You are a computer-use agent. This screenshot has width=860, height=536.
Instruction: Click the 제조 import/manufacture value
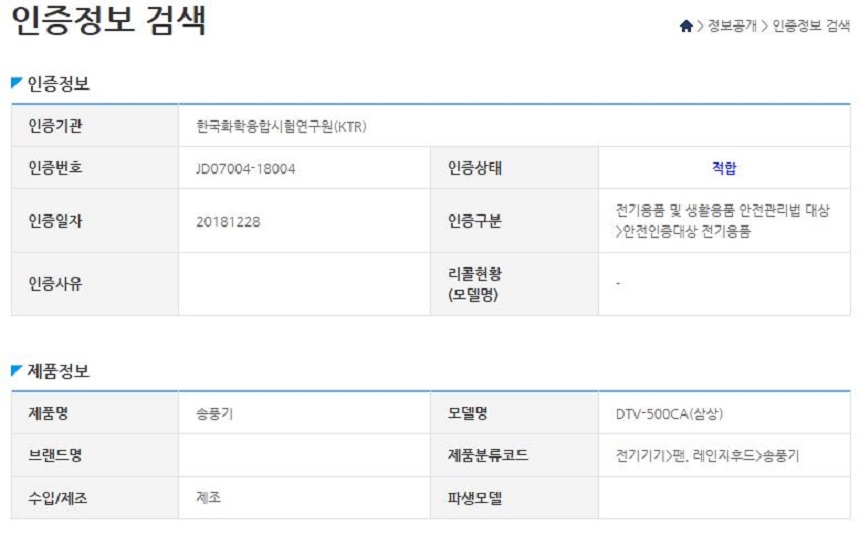pyautogui.click(x=208, y=498)
